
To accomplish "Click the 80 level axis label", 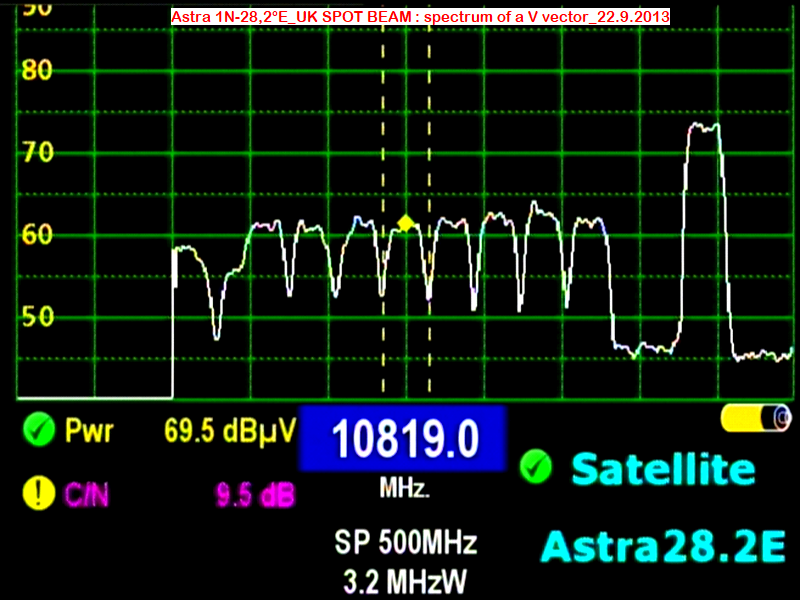I will [37, 70].
